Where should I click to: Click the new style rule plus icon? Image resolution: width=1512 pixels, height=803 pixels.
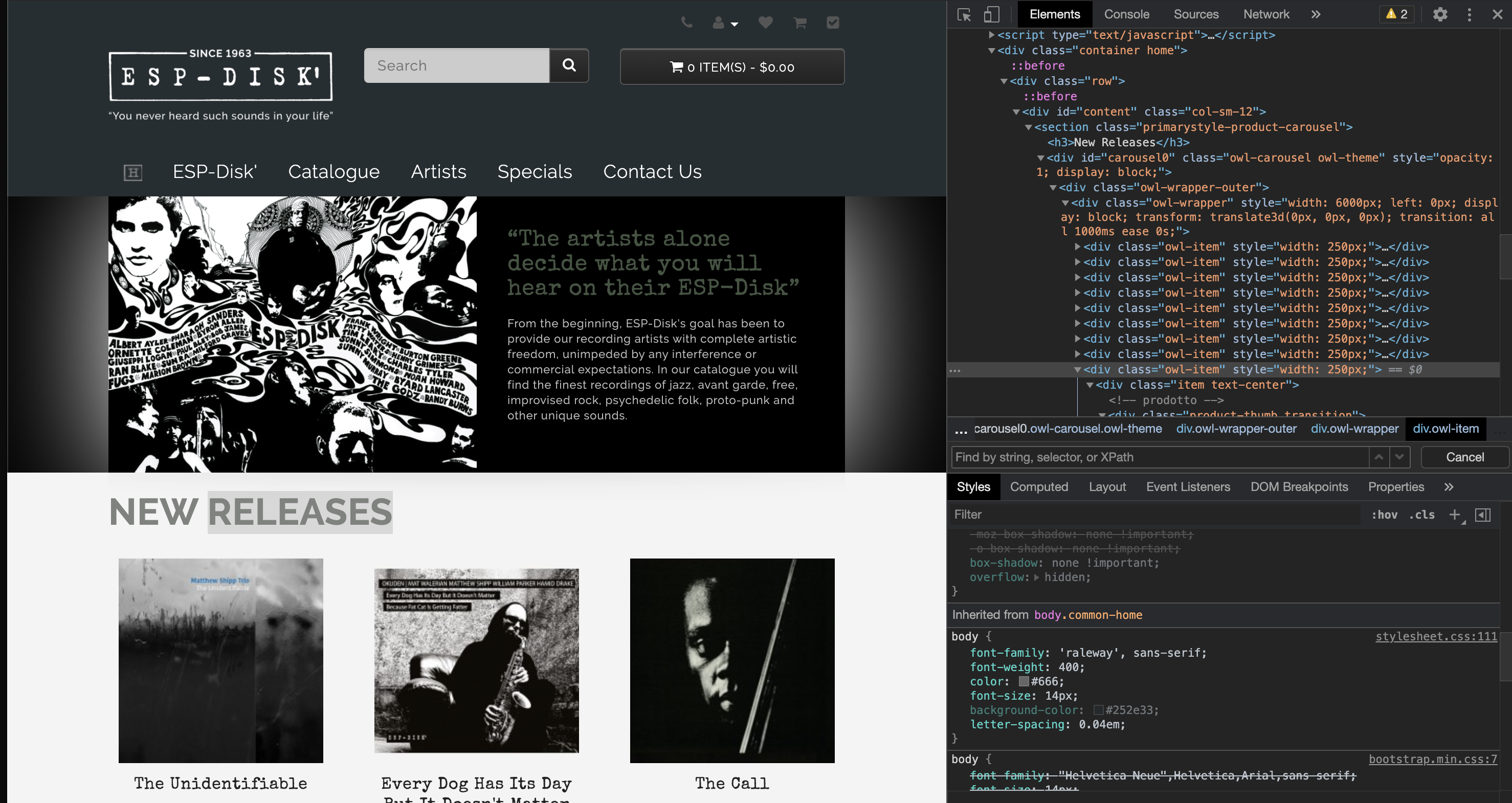pos(1455,515)
